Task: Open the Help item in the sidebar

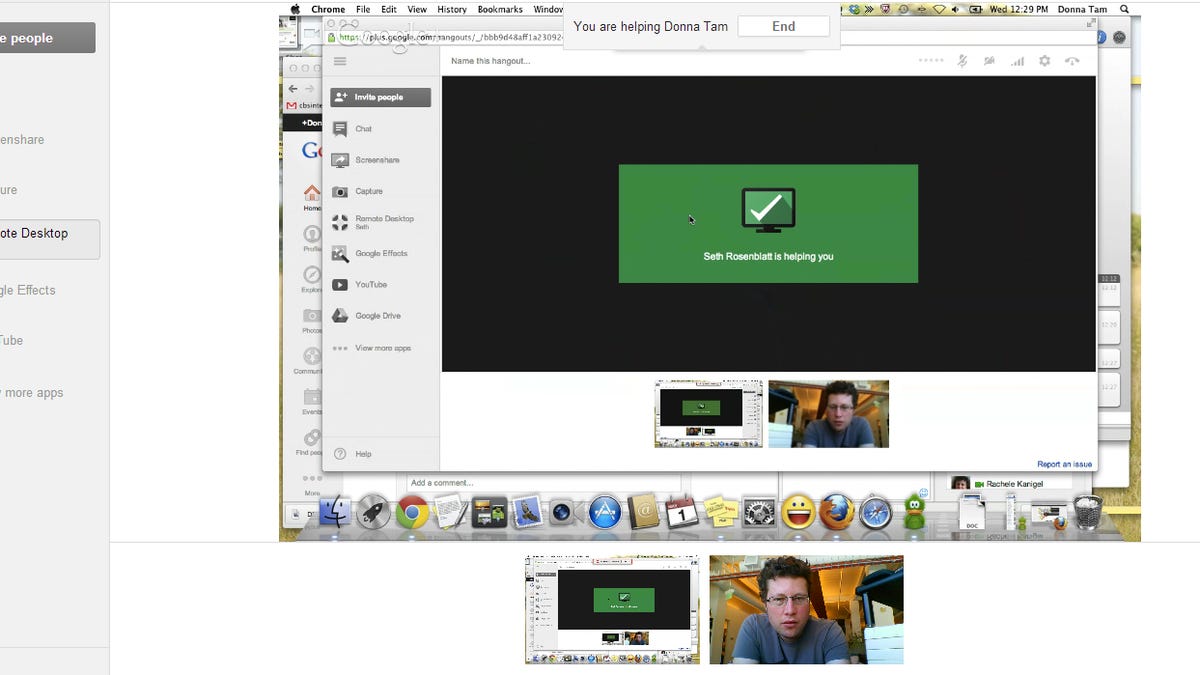Action: [x=362, y=454]
